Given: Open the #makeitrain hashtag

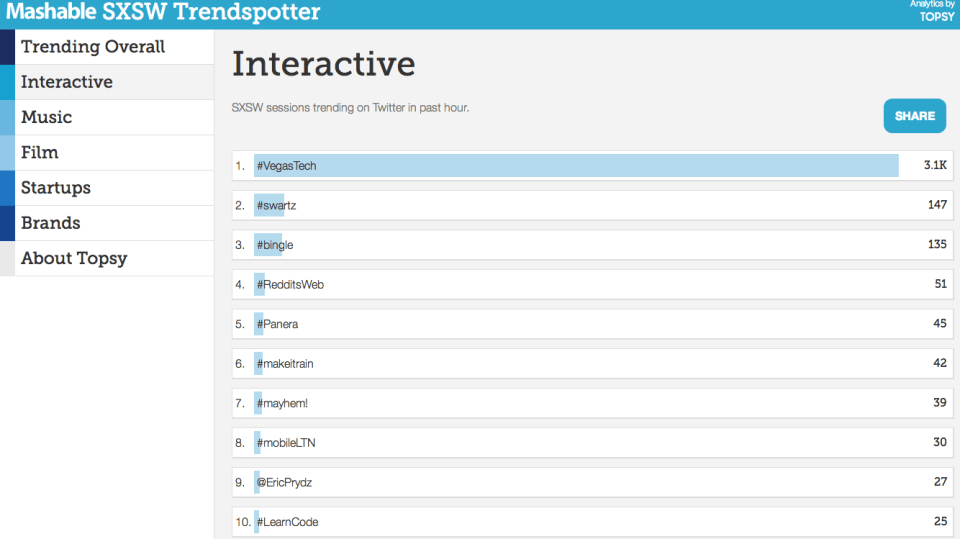Looking at the screenshot, I should click(x=285, y=364).
